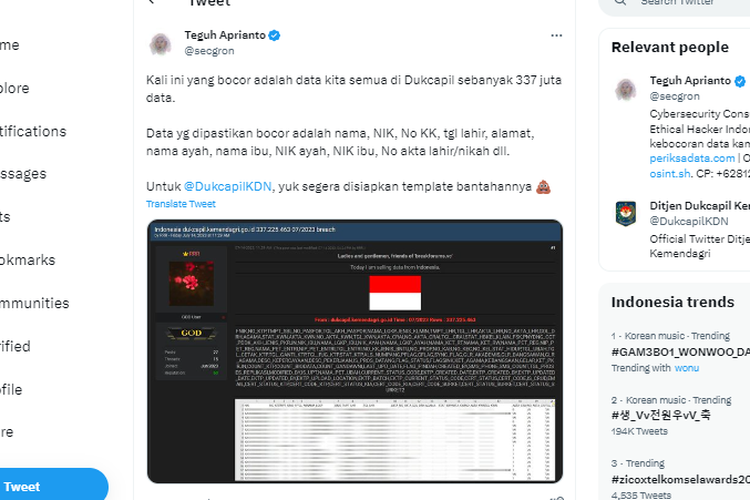750x500 pixels.
Task: Click Teguh Aprianto's avatar in Relevant people
Action: pyautogui.click(x=626, y=89)
